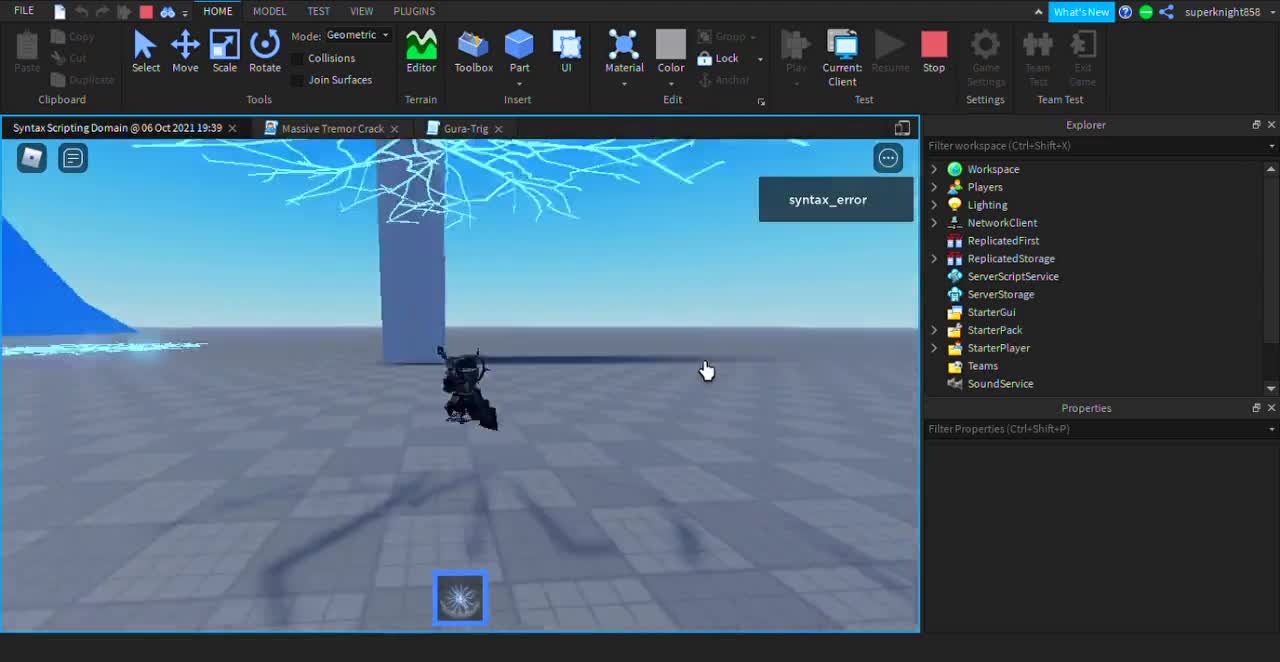This screenshot has width=1280, height=662.
Task: Insert a Part from the ribbon
Action: point(519,51)
